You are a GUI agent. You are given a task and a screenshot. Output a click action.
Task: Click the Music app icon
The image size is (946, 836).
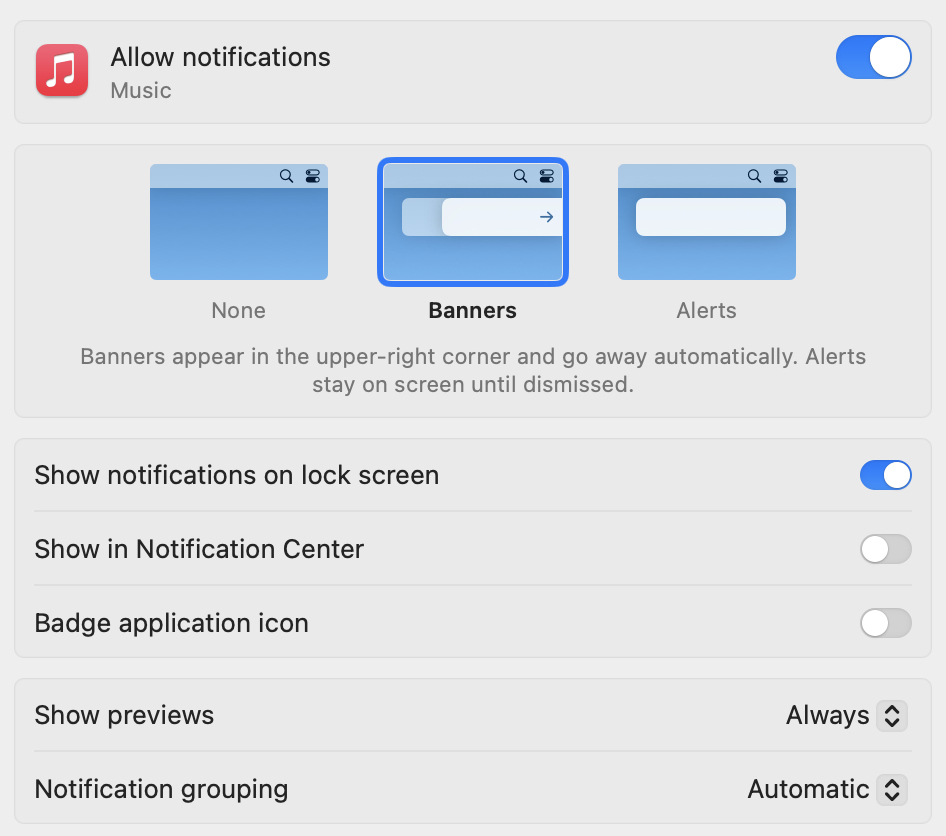click(62, 70)
